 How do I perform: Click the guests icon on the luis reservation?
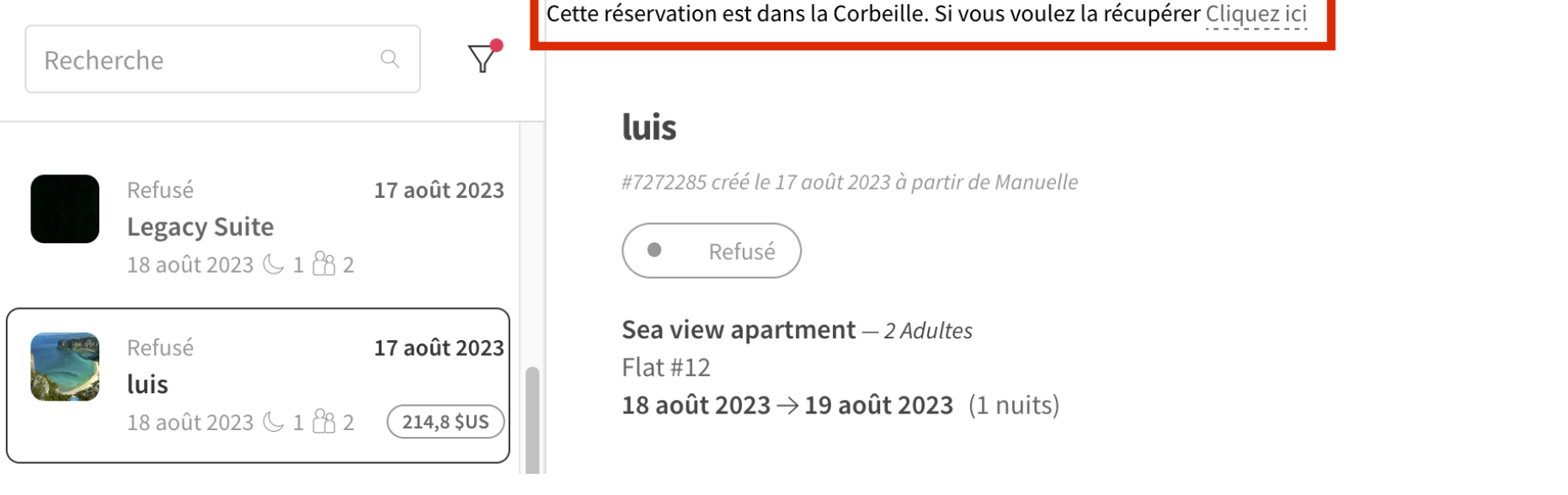click(x=323, y=422)
